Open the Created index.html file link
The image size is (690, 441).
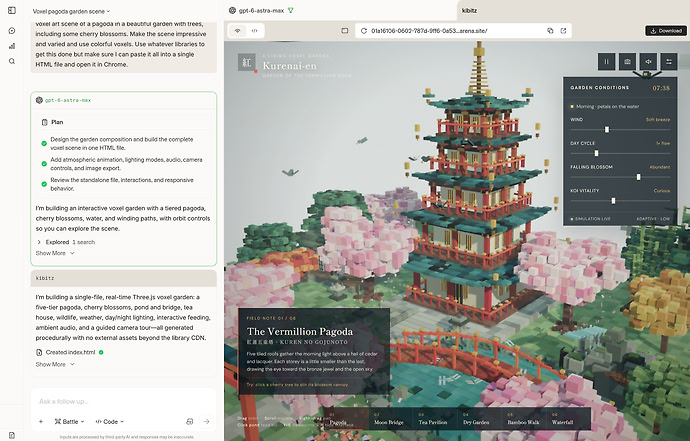point(70,352)
